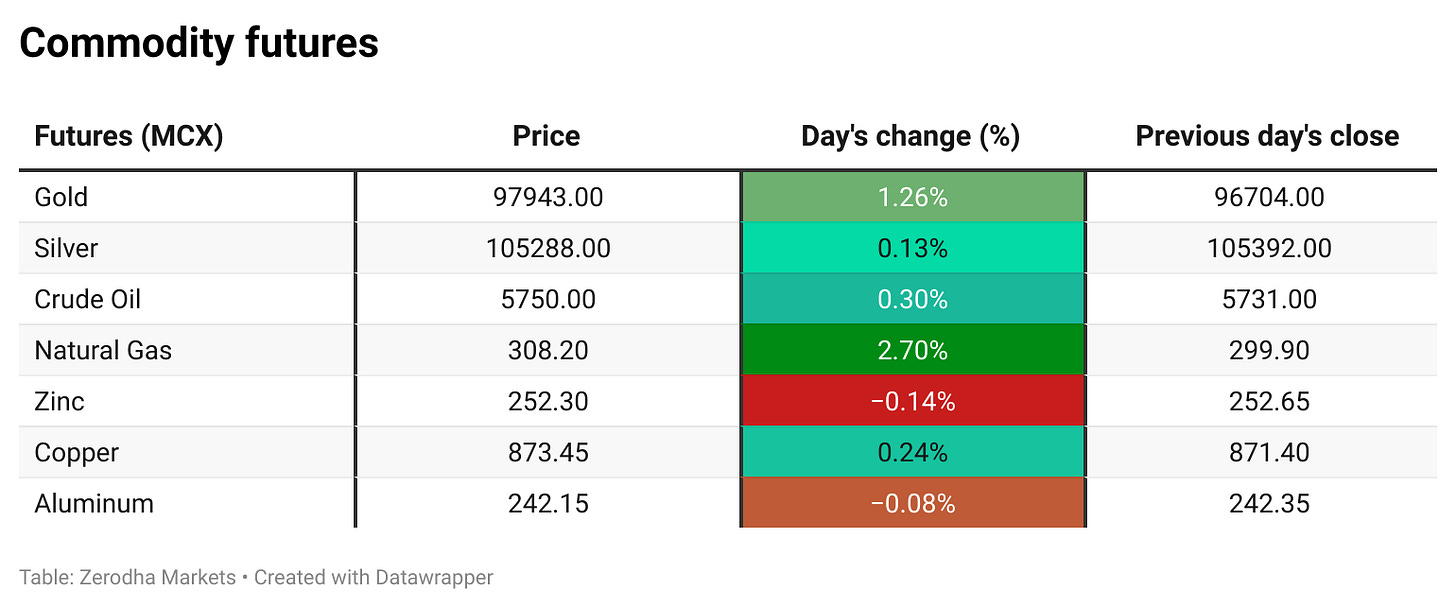The width and height of the screenshot is (1456, 609).
Task: Click Crude Oil previous close 5731.00
Action: pyautogui.click(x=1269, y=299)
